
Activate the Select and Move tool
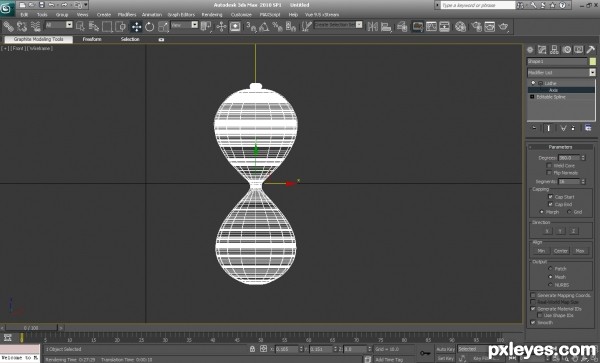tap(136, 26)
